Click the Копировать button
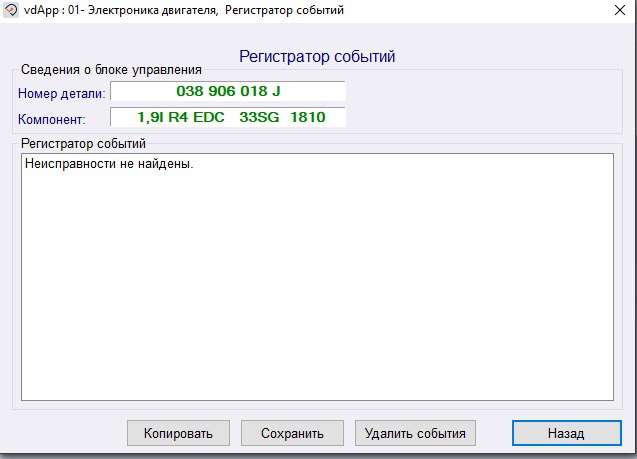Screen dimensions: 637x459 (178, 433)
